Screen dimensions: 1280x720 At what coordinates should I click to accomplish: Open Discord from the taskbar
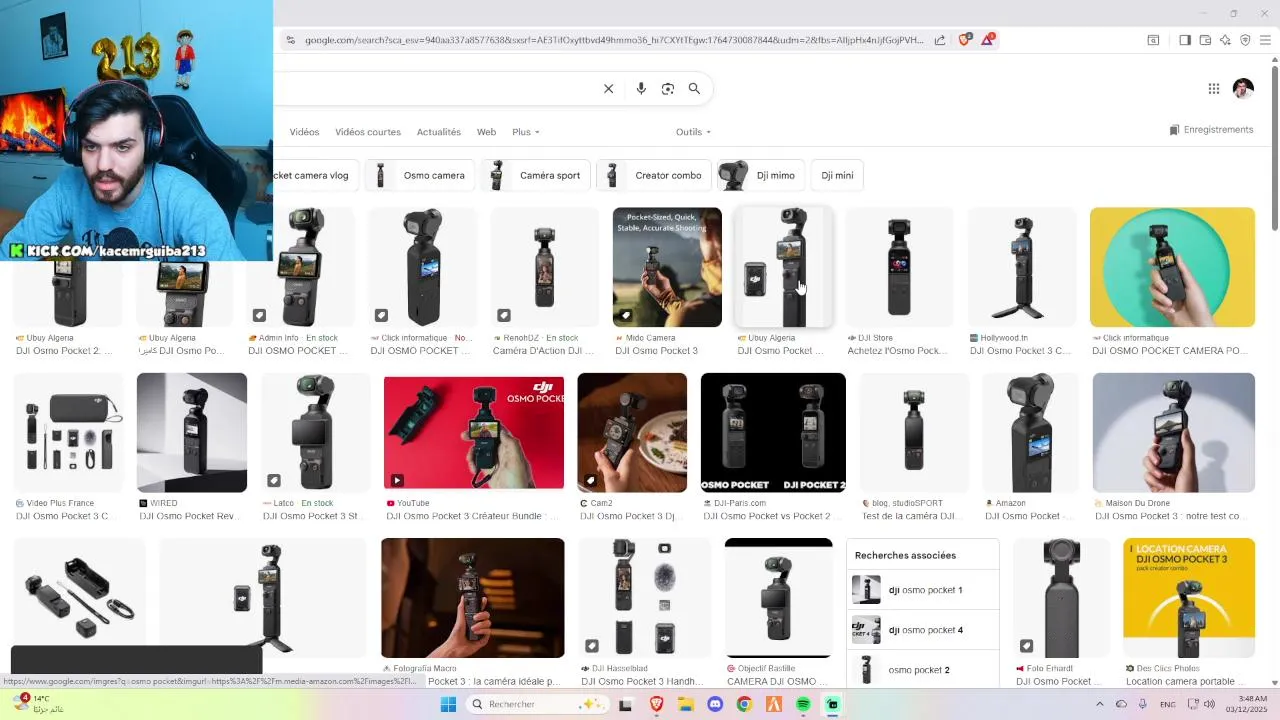(715, 704)
